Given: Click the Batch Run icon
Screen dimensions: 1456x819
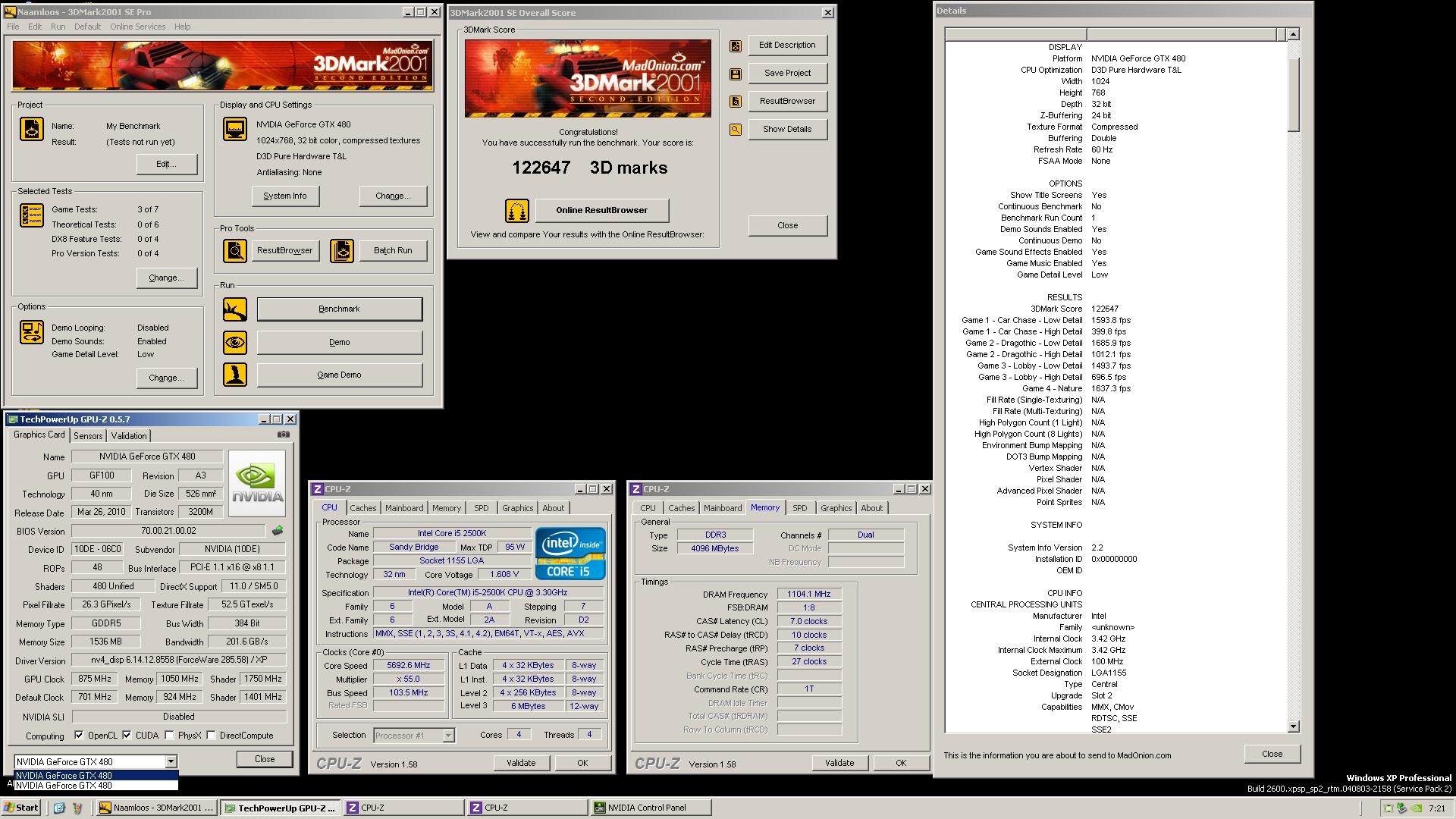Looking at the screenshot, I should click(x=342, y=251).
